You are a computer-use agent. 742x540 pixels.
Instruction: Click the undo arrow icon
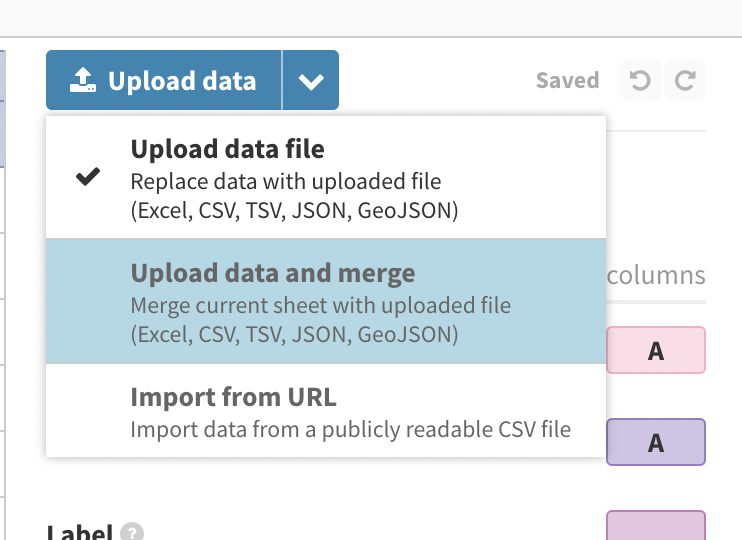[640, 80]
